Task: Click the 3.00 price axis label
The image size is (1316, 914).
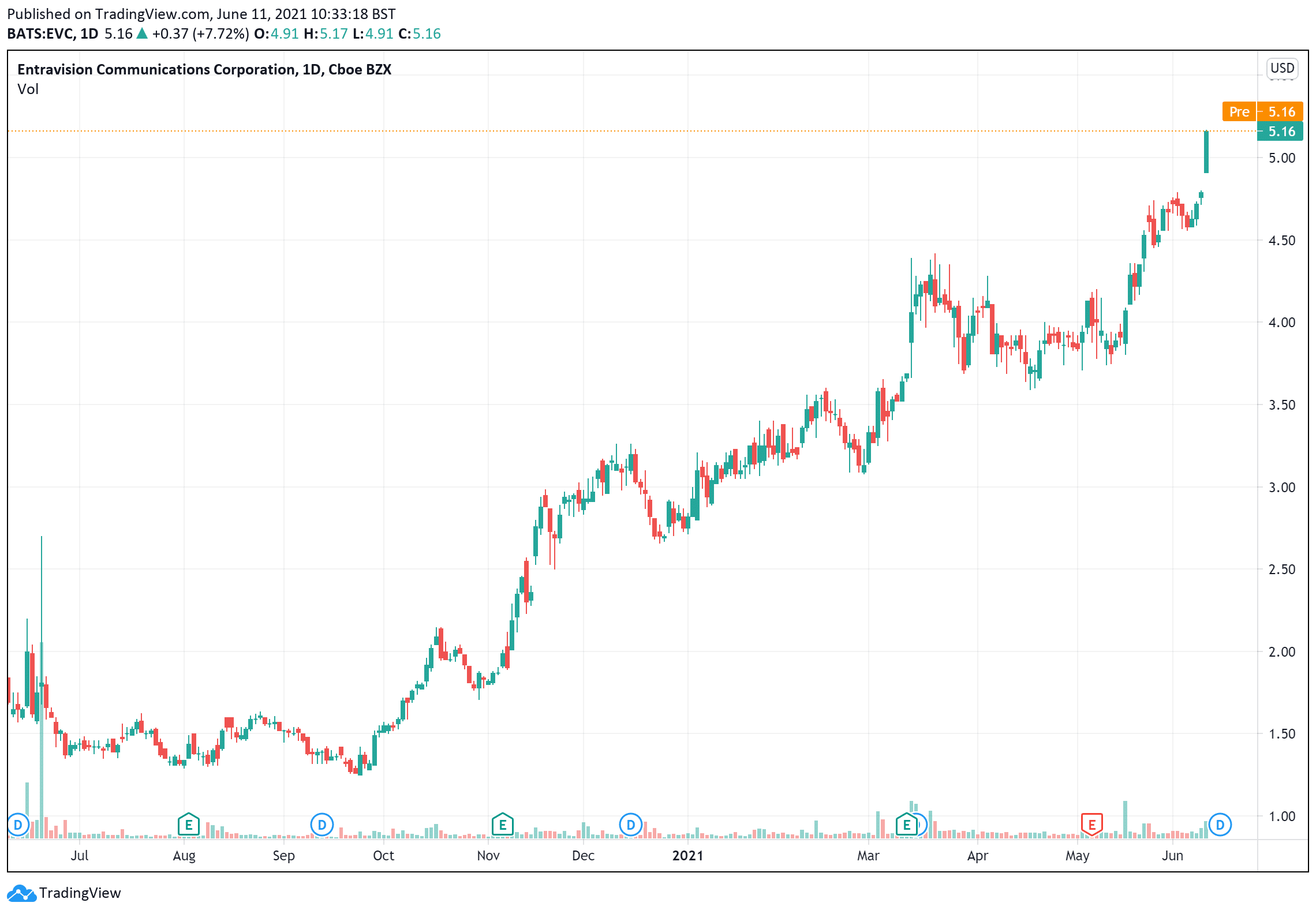Action: 1282,487
